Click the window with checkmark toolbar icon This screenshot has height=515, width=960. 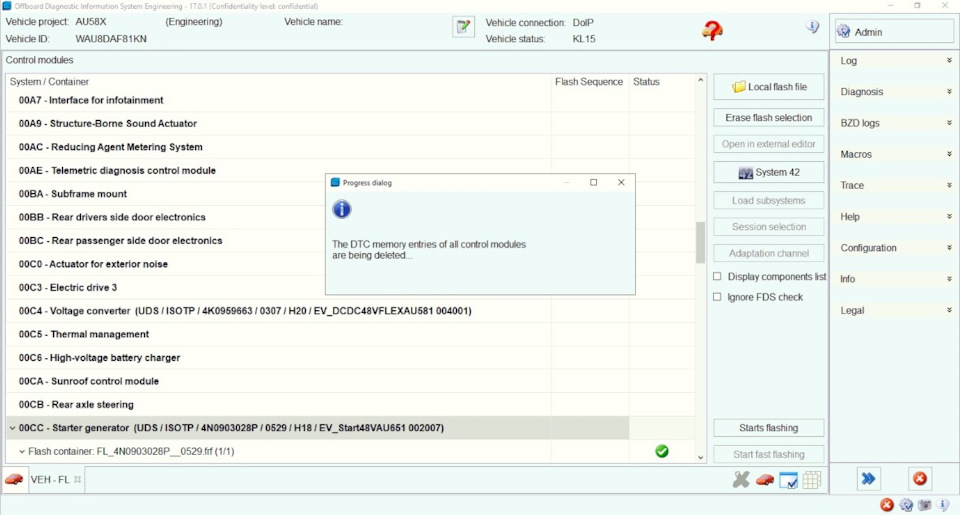point(789,480)
